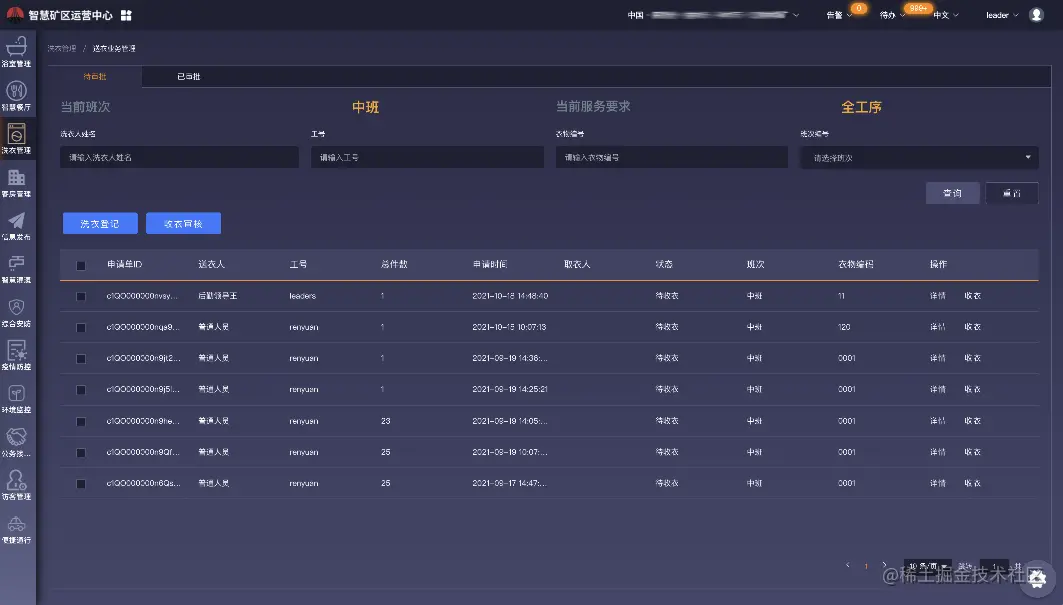Check the row dated 2021-09-17 14:47
The width and height of the screenshot is (1063, 605).
click(81, 484)
